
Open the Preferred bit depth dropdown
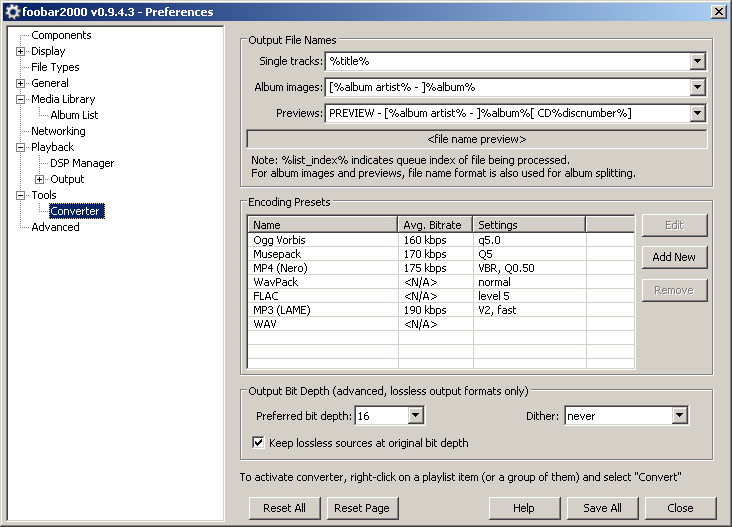point(415,415)
